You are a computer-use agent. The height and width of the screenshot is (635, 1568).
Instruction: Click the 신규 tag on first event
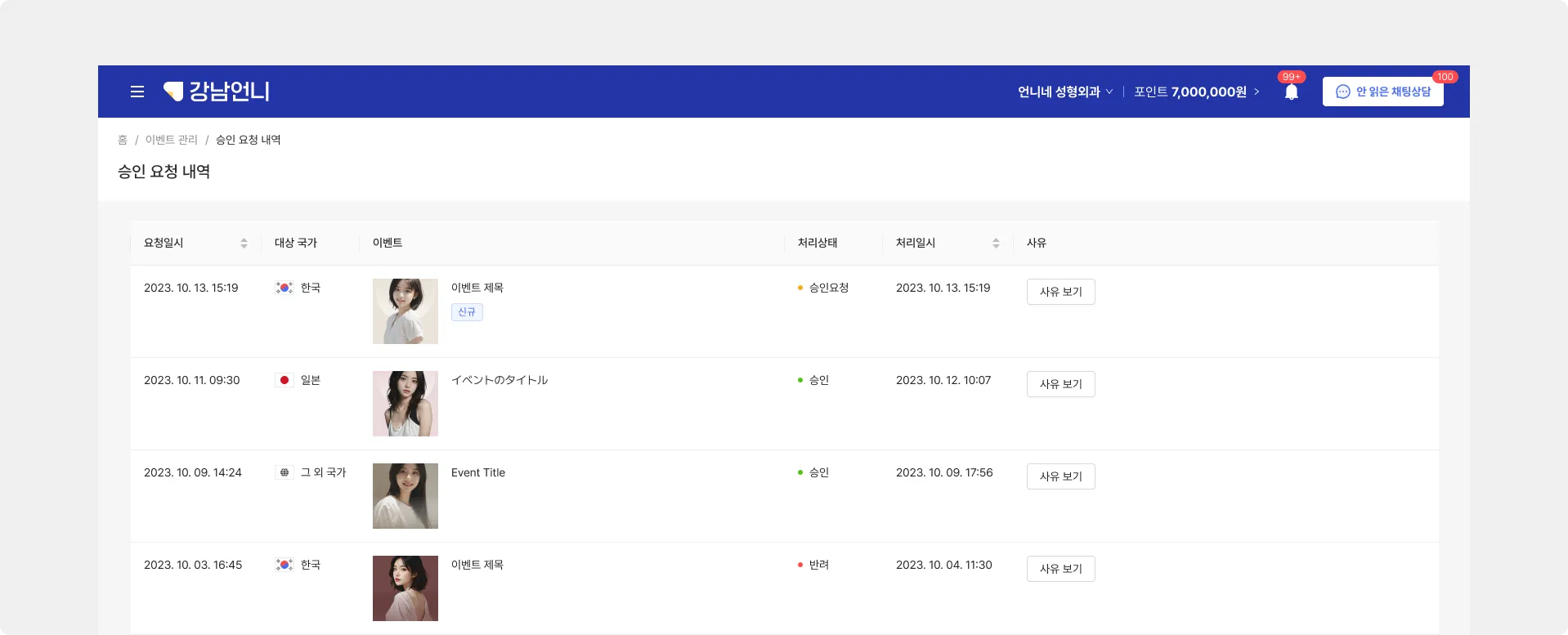click(x=467, y=312)
